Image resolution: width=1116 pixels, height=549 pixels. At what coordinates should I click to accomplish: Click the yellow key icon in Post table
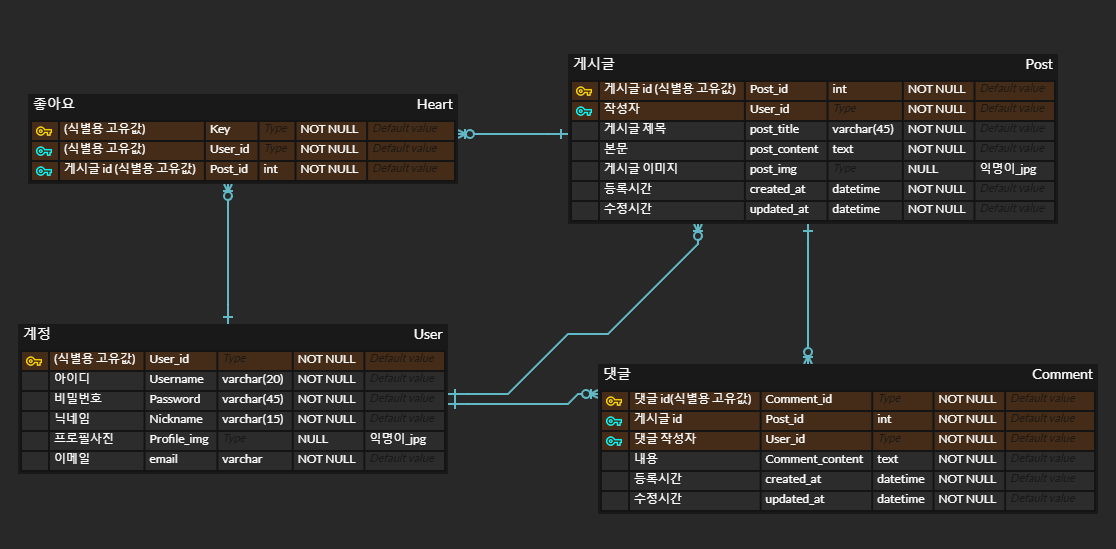coord(584,91)
